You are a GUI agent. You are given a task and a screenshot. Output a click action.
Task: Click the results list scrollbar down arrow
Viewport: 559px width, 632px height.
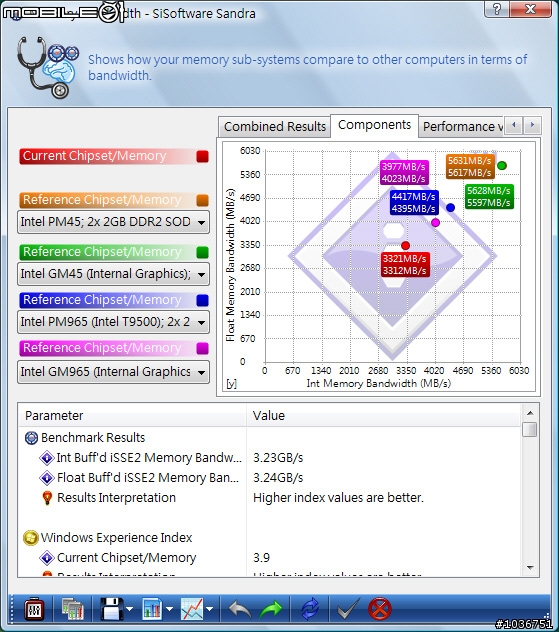click(530, 568)
